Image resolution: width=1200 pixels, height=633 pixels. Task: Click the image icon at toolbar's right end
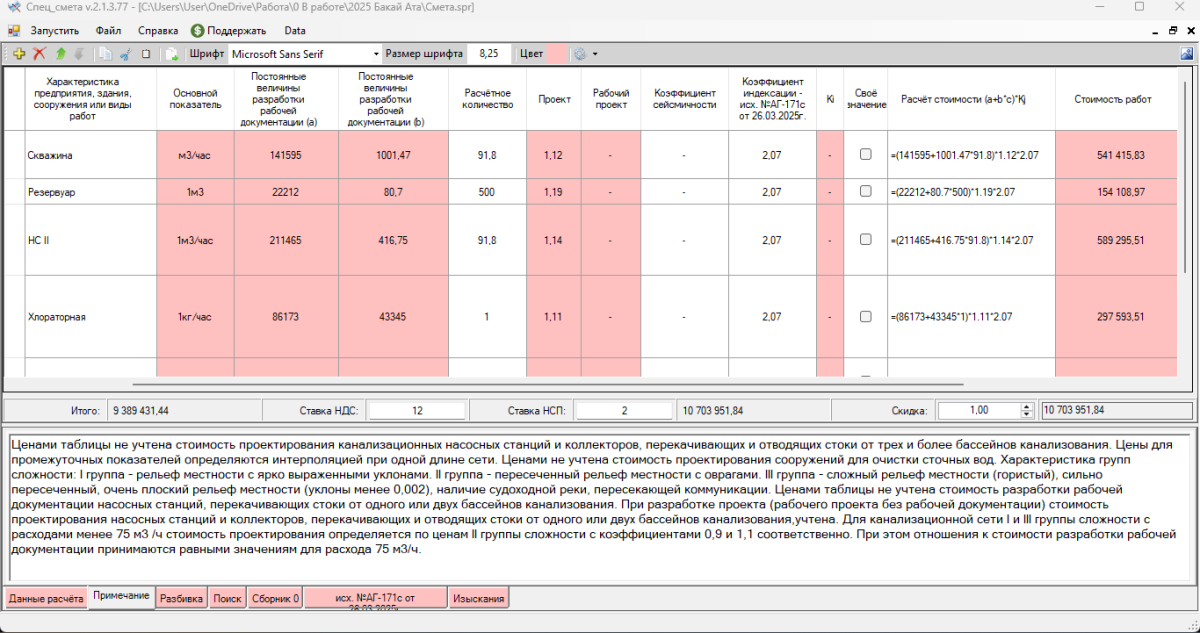click(1186, 54)
